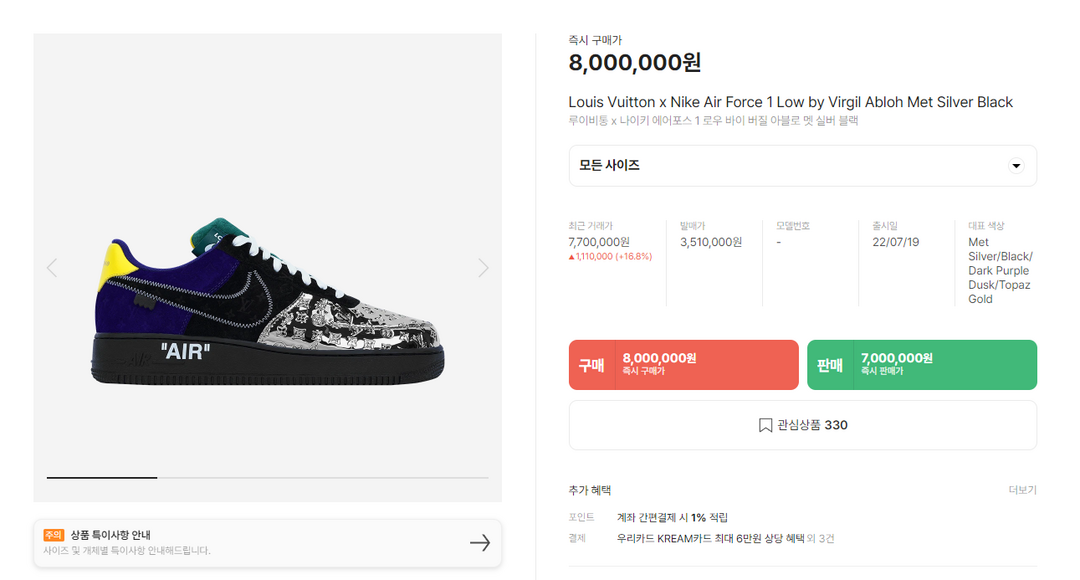Click the Louis Vuitton x Nike product title
Image resolution: width=1080 pixels, height=580 pixels.
click(x=790, y=102)
